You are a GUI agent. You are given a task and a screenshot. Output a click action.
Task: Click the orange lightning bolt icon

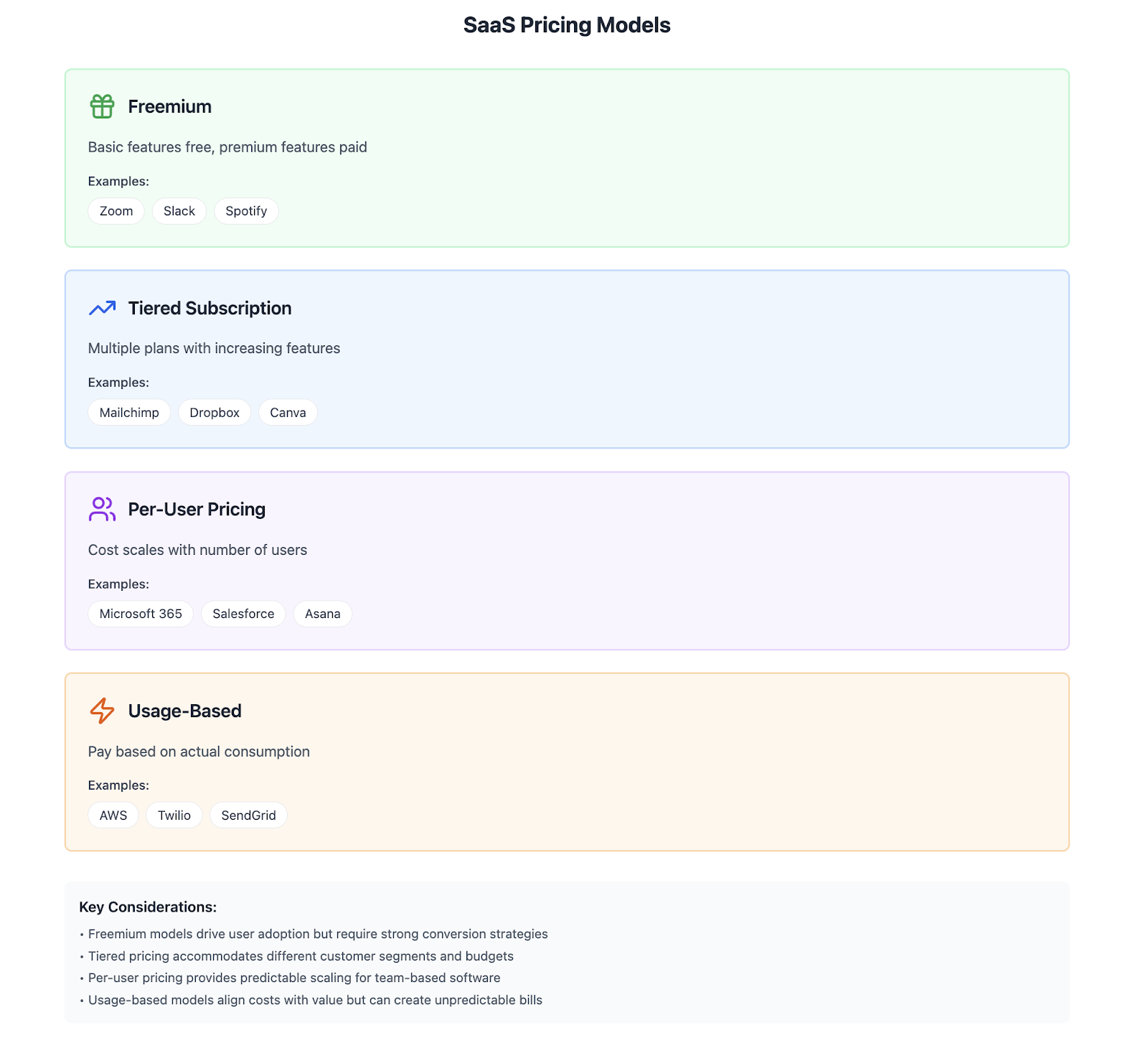(x=102, y=711)
